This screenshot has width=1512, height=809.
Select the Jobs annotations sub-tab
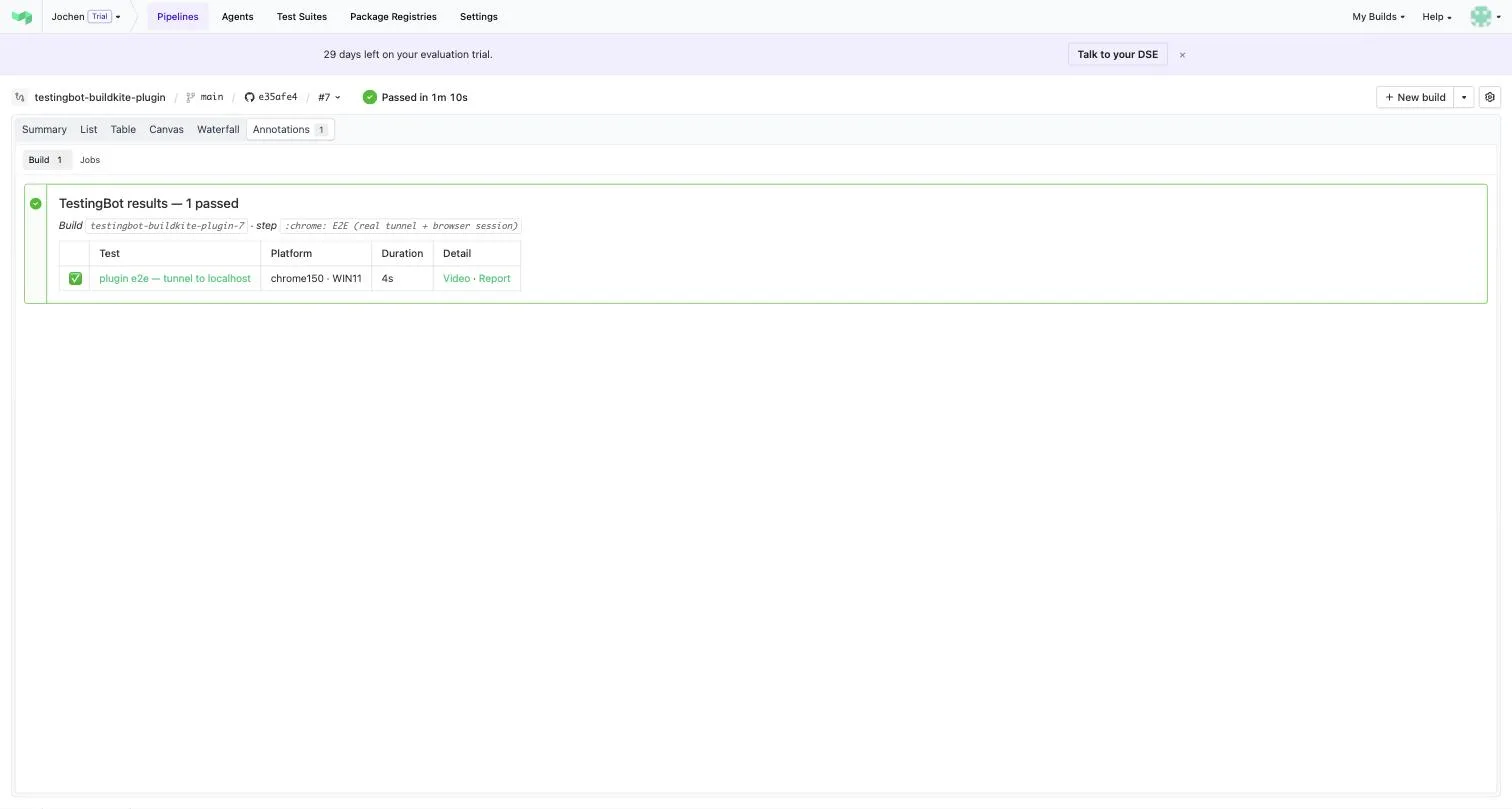(90, 160)
